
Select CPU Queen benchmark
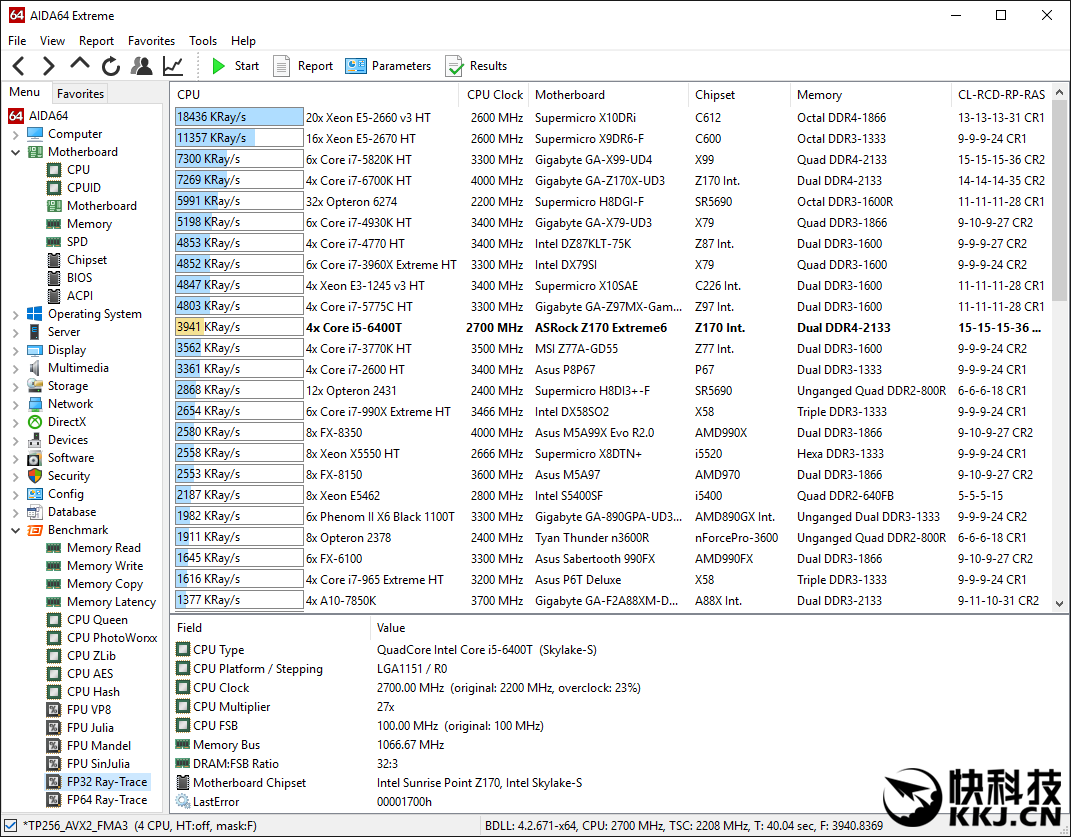tap(87, 620)
